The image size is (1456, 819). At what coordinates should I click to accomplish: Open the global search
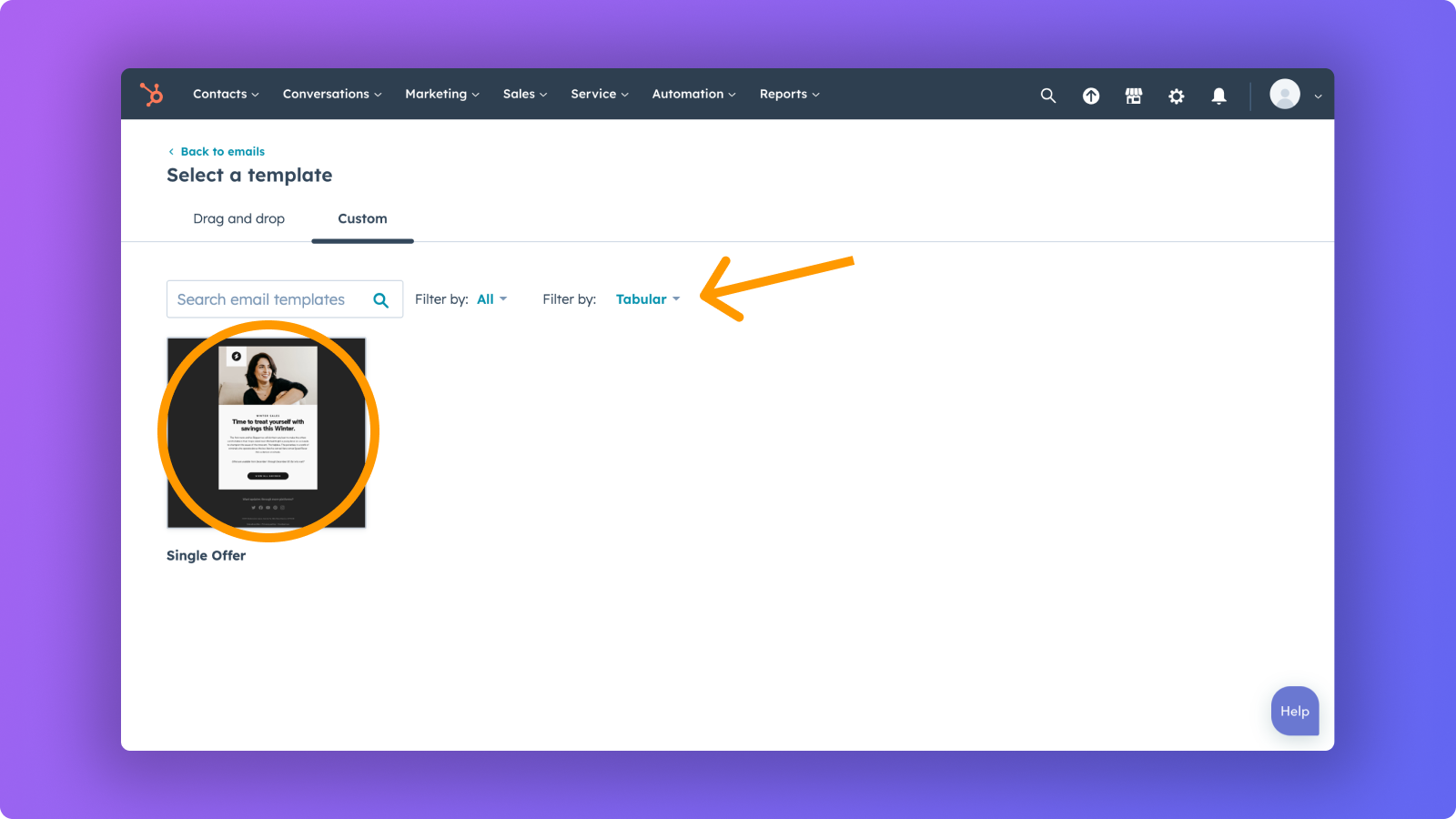click(1047, 95)
